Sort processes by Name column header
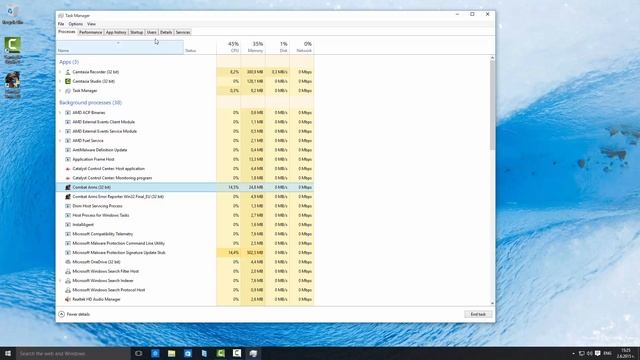The image size is (640, 360). click(x=120, y=47)
